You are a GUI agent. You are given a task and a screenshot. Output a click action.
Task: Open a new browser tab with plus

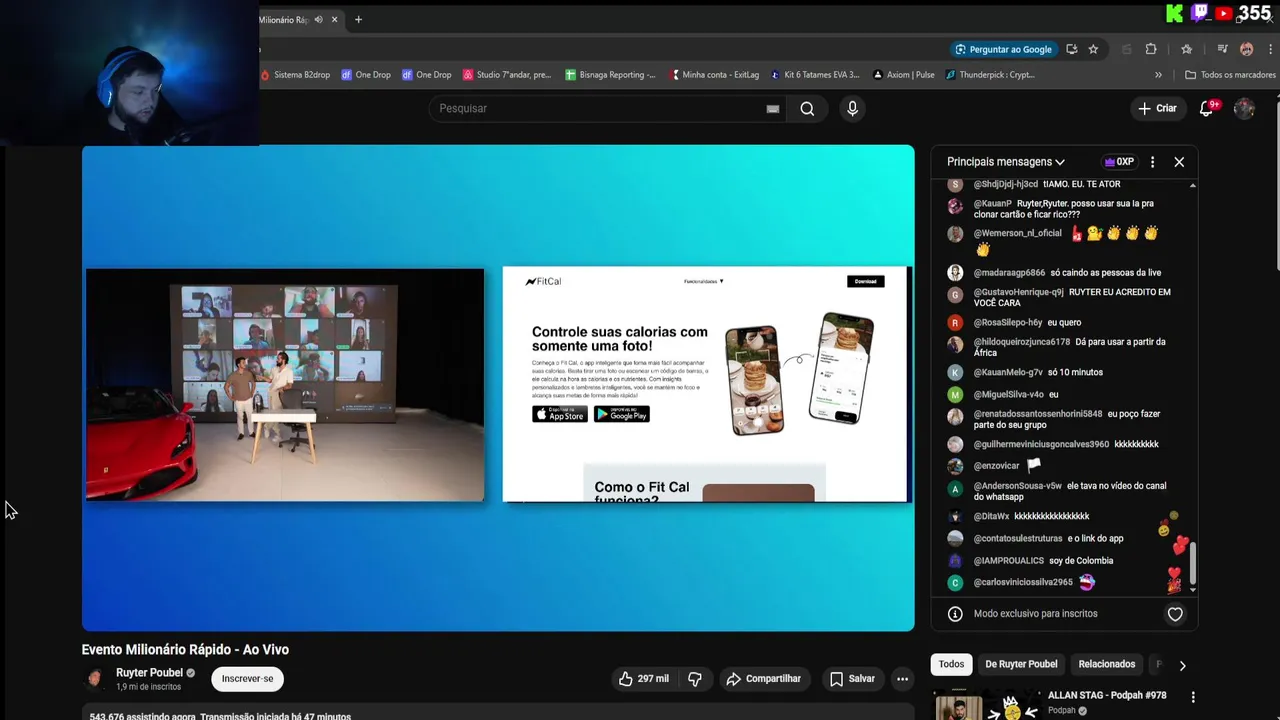(x=358, y=19)
